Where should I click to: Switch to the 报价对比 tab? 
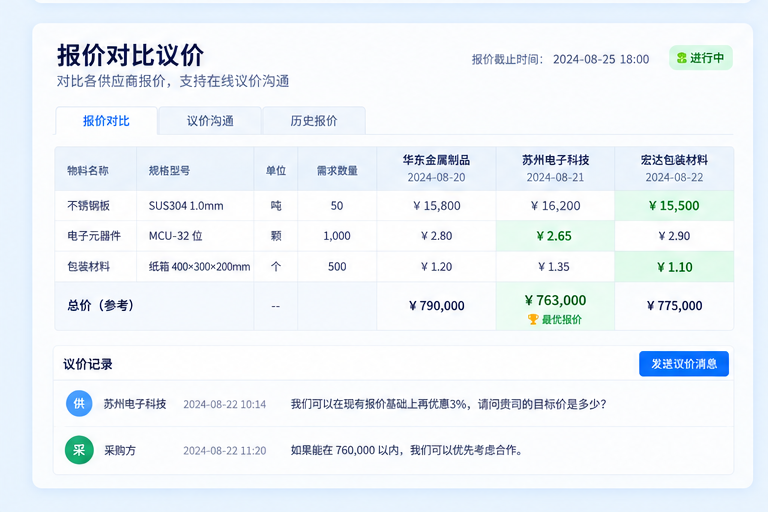coord(106,121)
